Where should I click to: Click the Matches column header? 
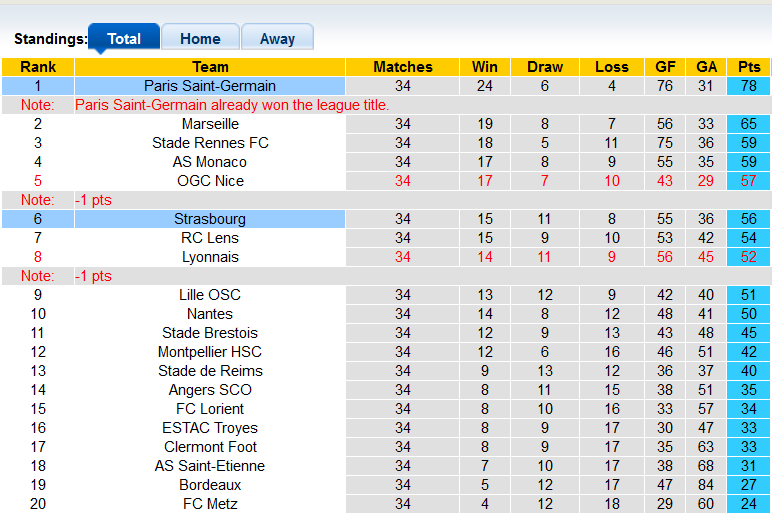(403, 67)
